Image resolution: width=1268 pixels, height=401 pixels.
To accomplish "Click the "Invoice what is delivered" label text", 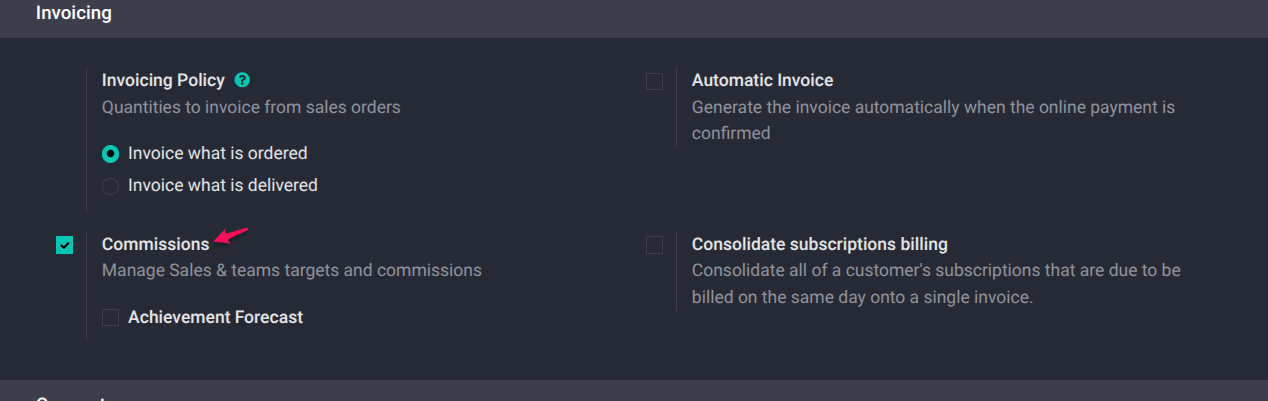I will pos(222,185).
